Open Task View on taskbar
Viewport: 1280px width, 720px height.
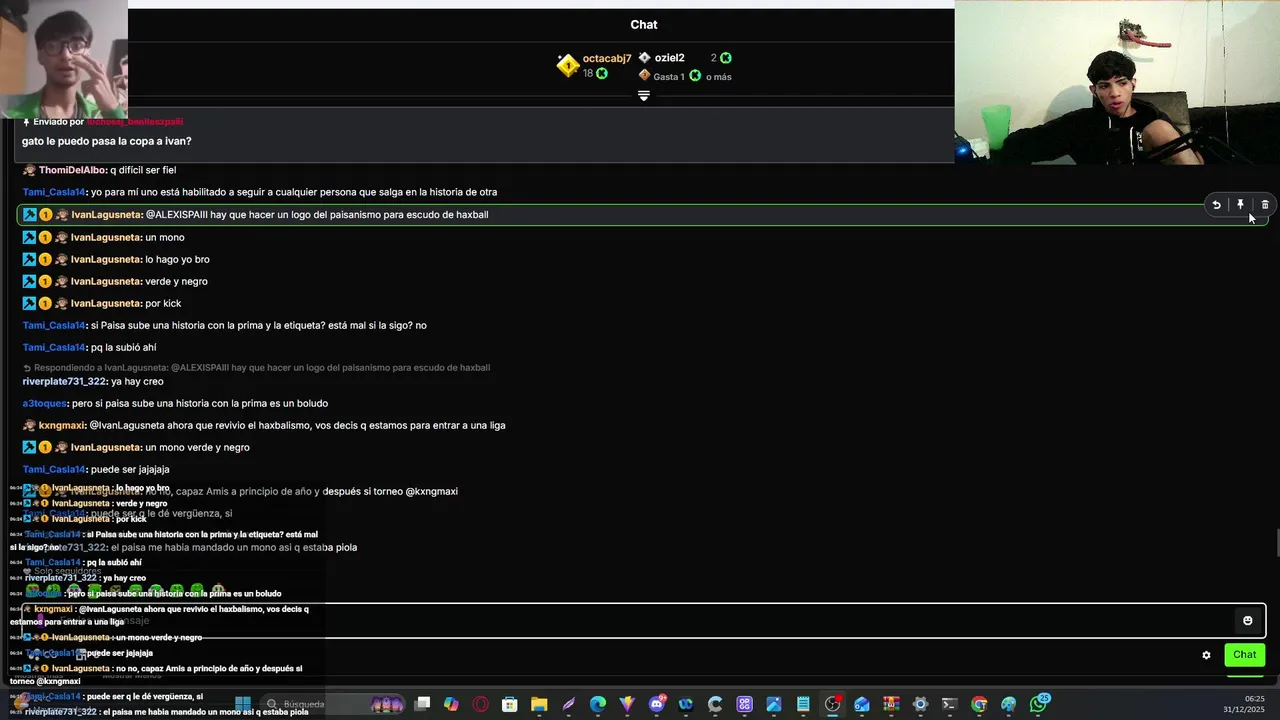click(x=423, y=704)
